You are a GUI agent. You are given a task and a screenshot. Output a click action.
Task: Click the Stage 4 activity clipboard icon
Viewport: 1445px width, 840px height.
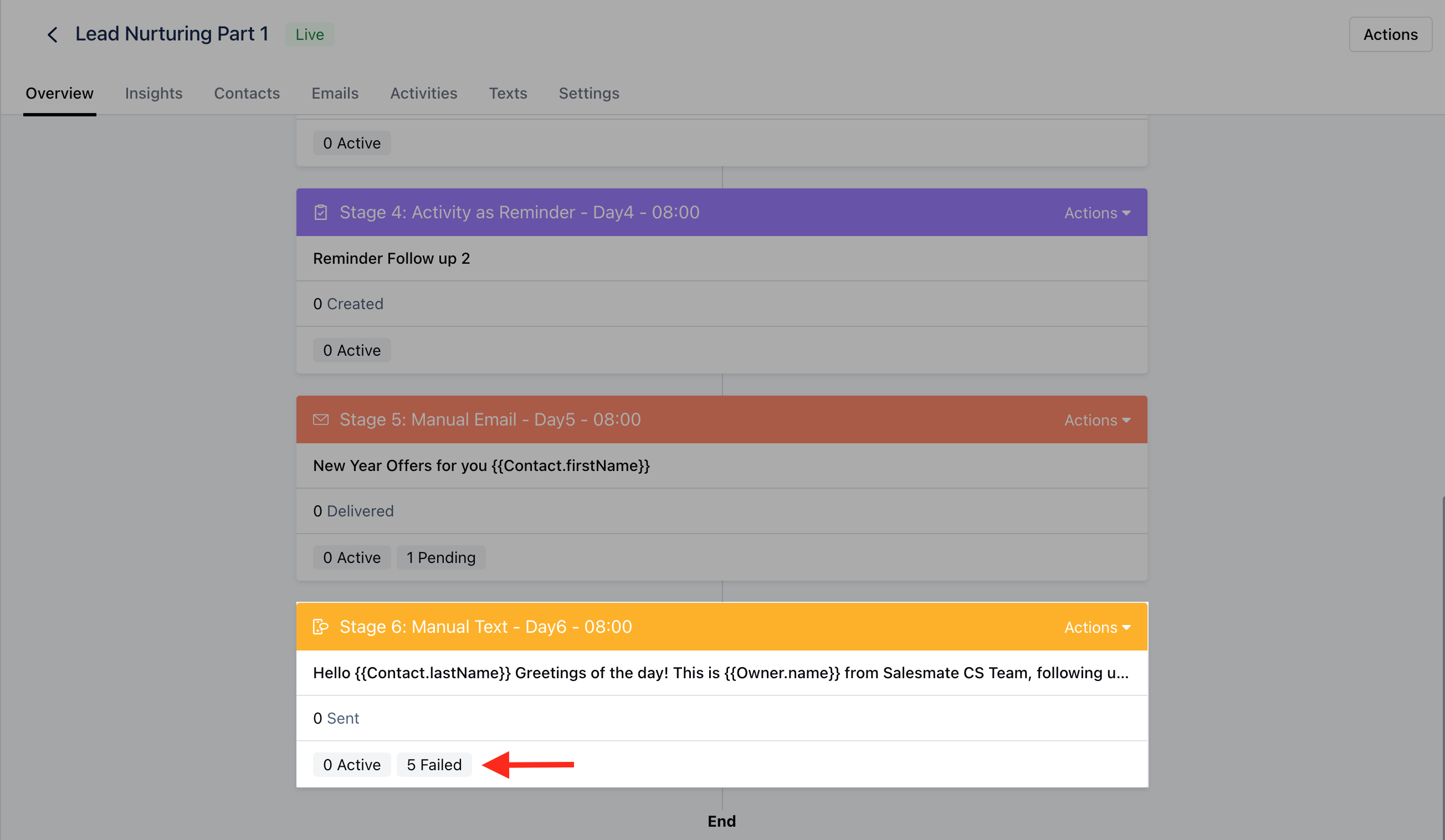[x=321, y=212]
